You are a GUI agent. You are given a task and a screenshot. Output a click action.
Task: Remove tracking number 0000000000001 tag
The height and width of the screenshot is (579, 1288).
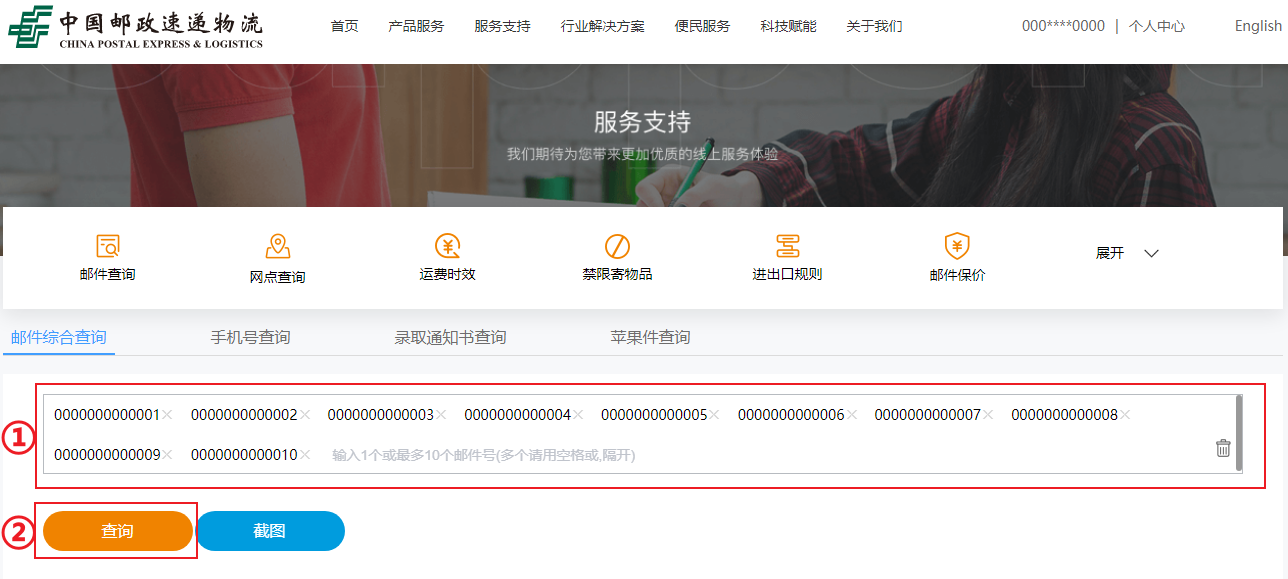[167, 415]
